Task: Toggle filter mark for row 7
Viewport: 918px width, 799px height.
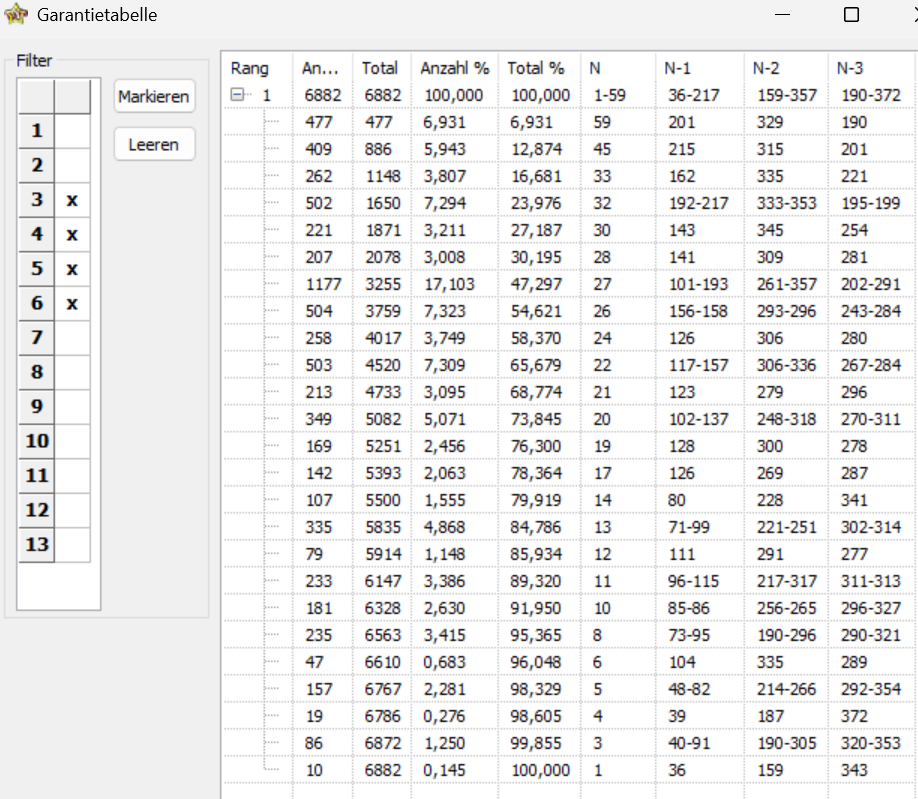Action: point(72,338)
